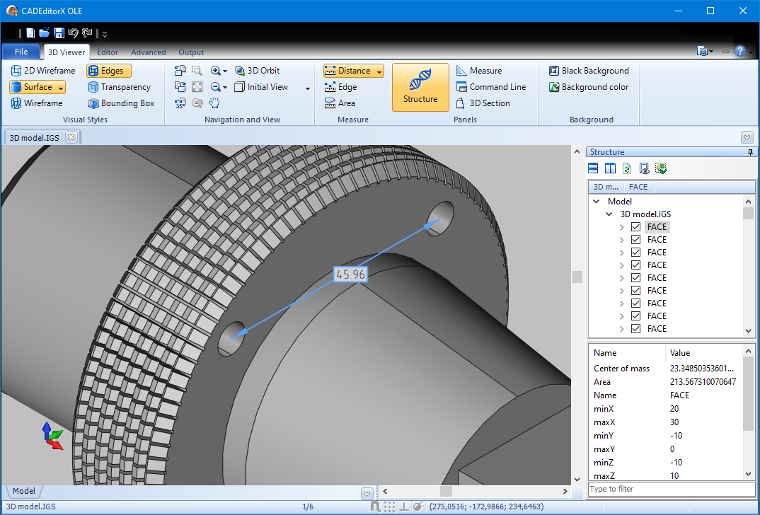The width and height of the screenshot is (760, 515).
Task: Click the Save floppy disk icon
Action: [59, 33]
